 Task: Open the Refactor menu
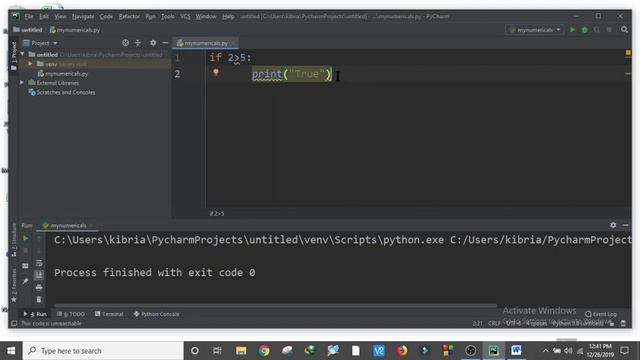[x=129, y=16]
